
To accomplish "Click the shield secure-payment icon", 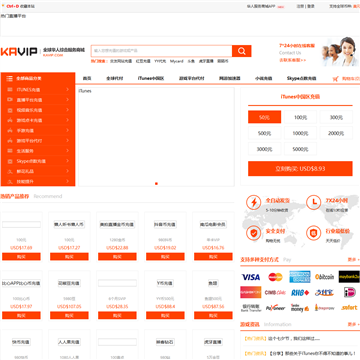I will (x=254, y=233).
